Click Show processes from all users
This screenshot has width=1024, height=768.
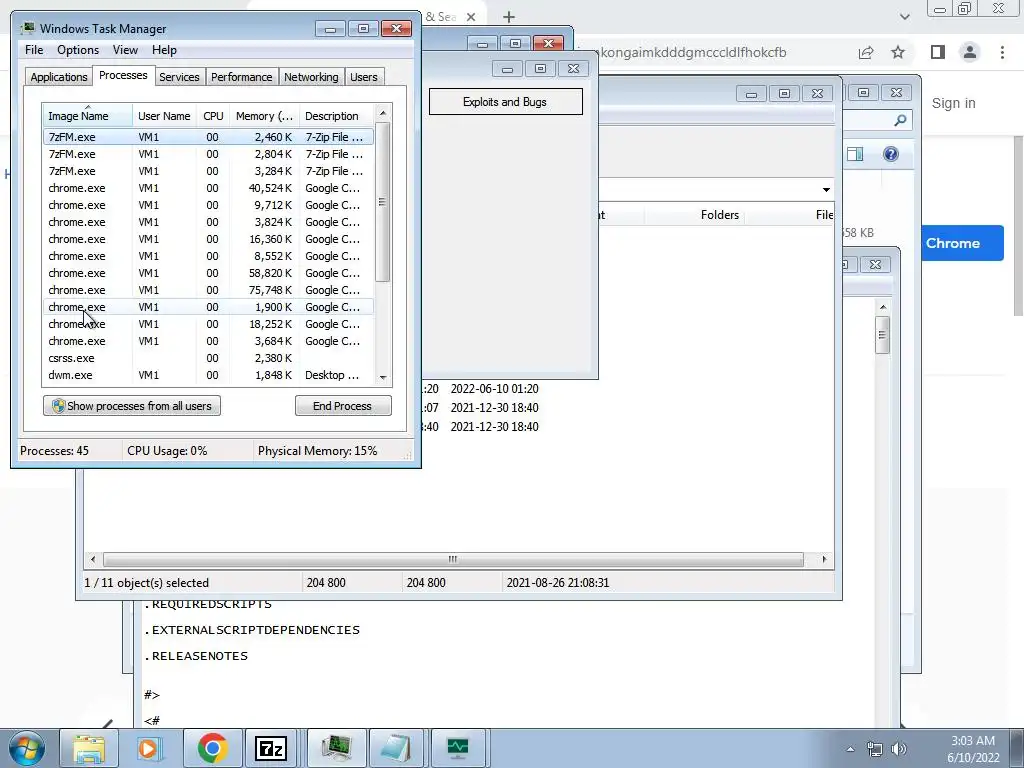[x=132, y=406]
